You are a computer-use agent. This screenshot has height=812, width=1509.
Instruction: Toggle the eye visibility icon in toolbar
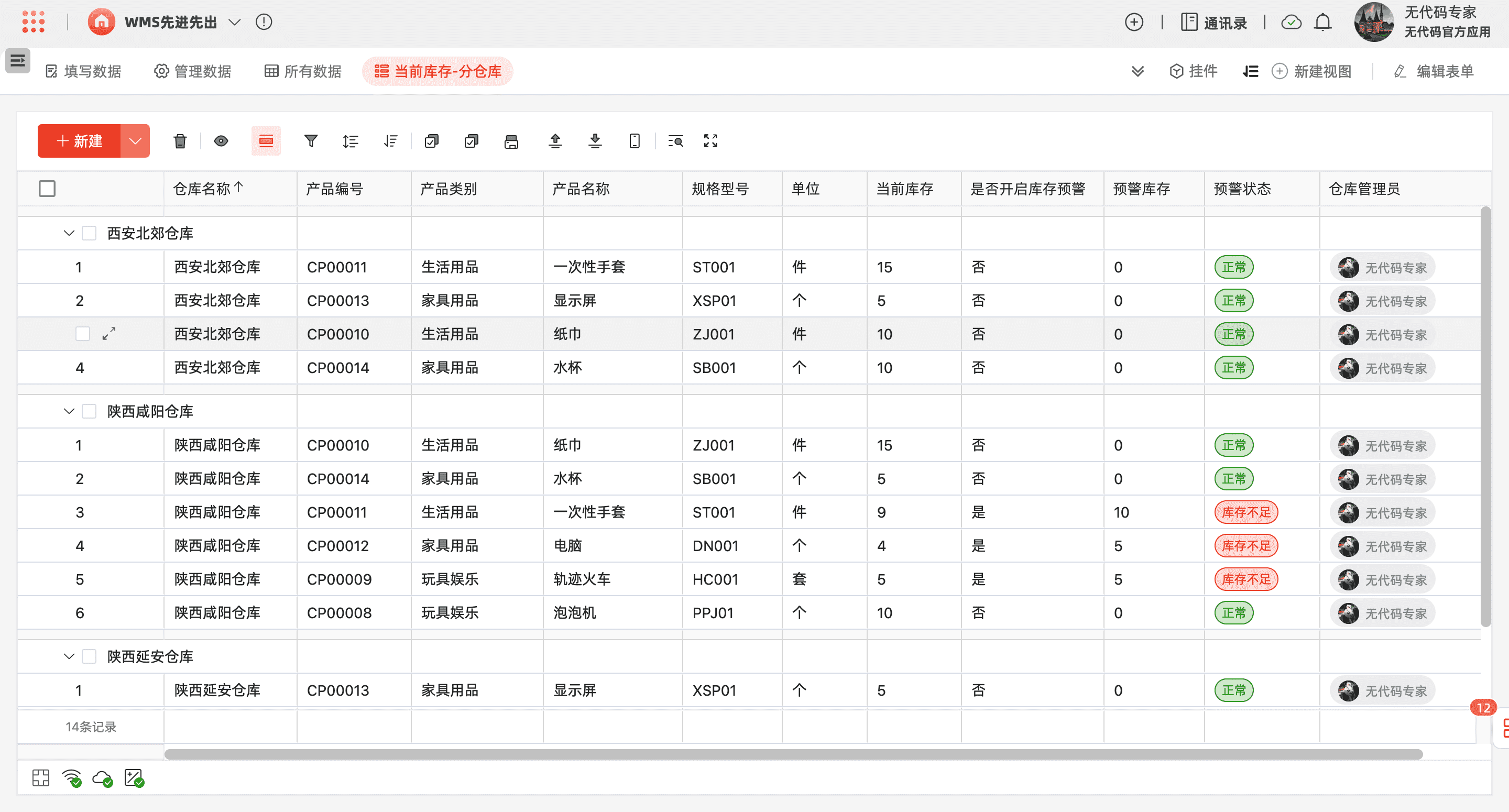[221, 140]
